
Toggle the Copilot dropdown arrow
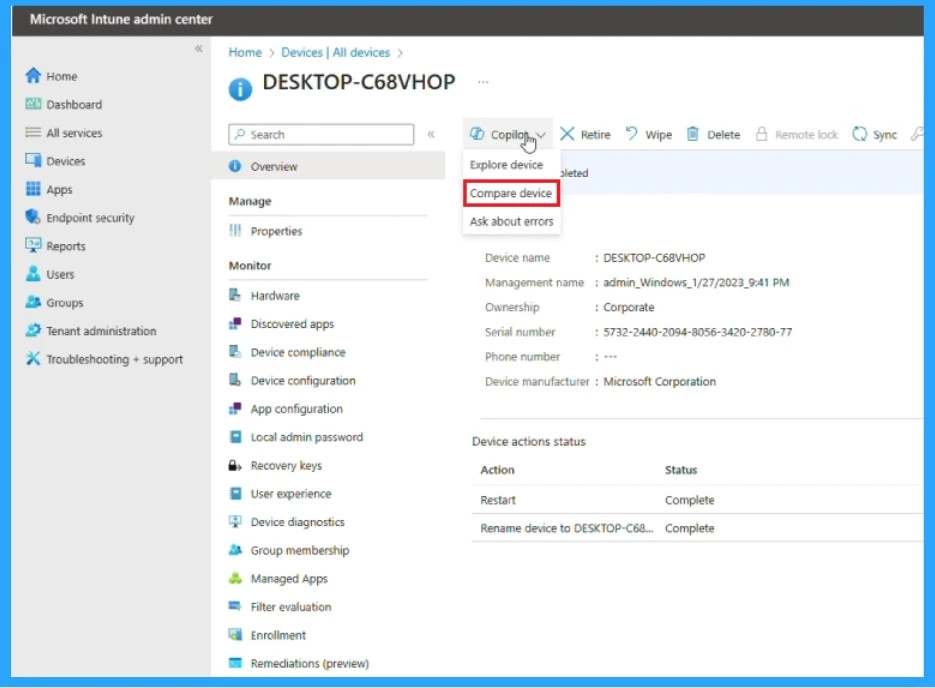click(541, 135)
